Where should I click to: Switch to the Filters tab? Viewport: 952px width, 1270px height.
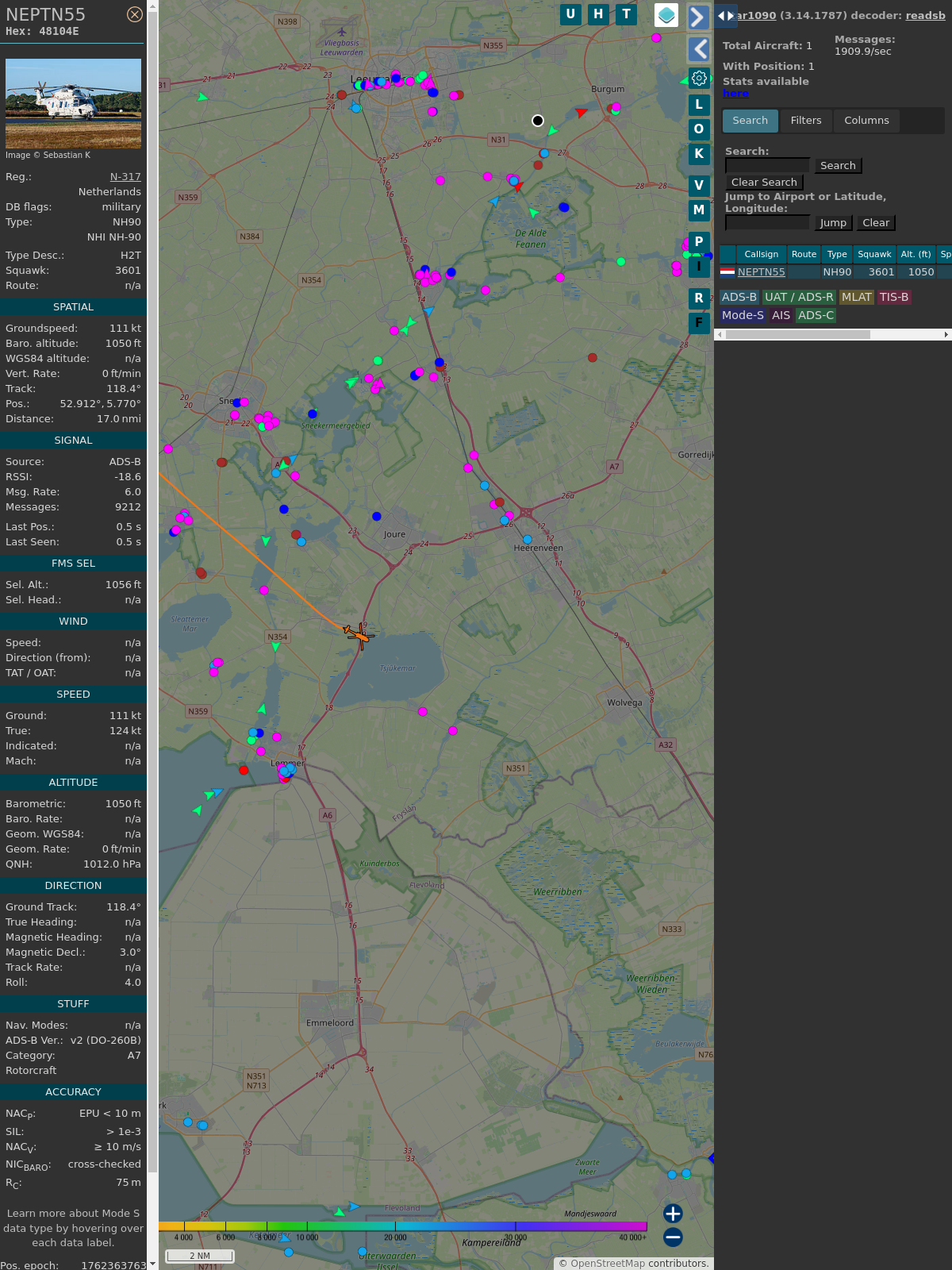click(x=805, y=121)
